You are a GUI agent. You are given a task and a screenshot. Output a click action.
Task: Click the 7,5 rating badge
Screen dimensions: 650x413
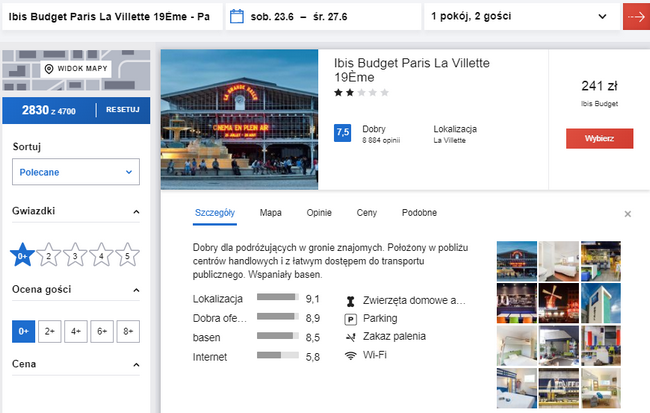[342, 133]
